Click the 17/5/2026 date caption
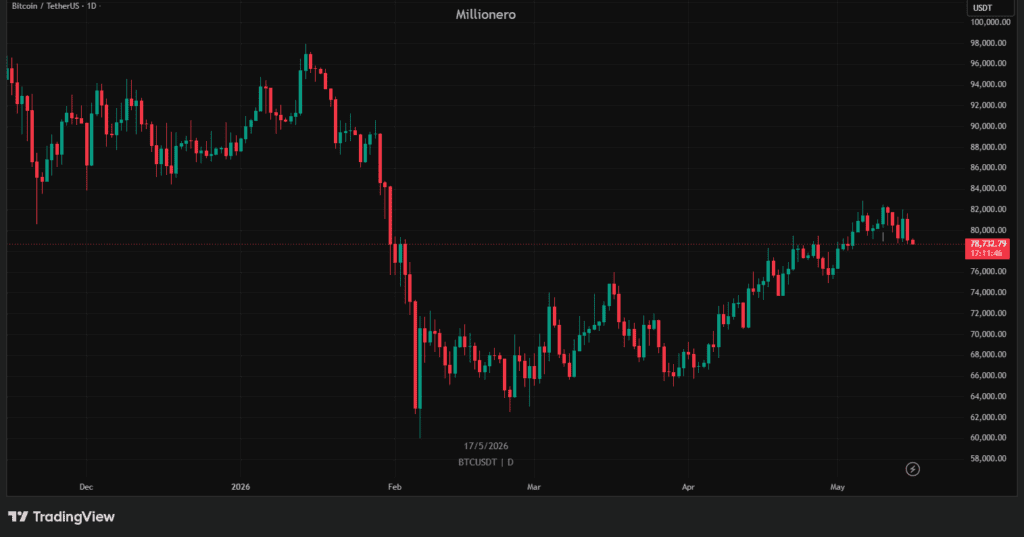Viewport: 1024px width, 537px height. point(485,446)
